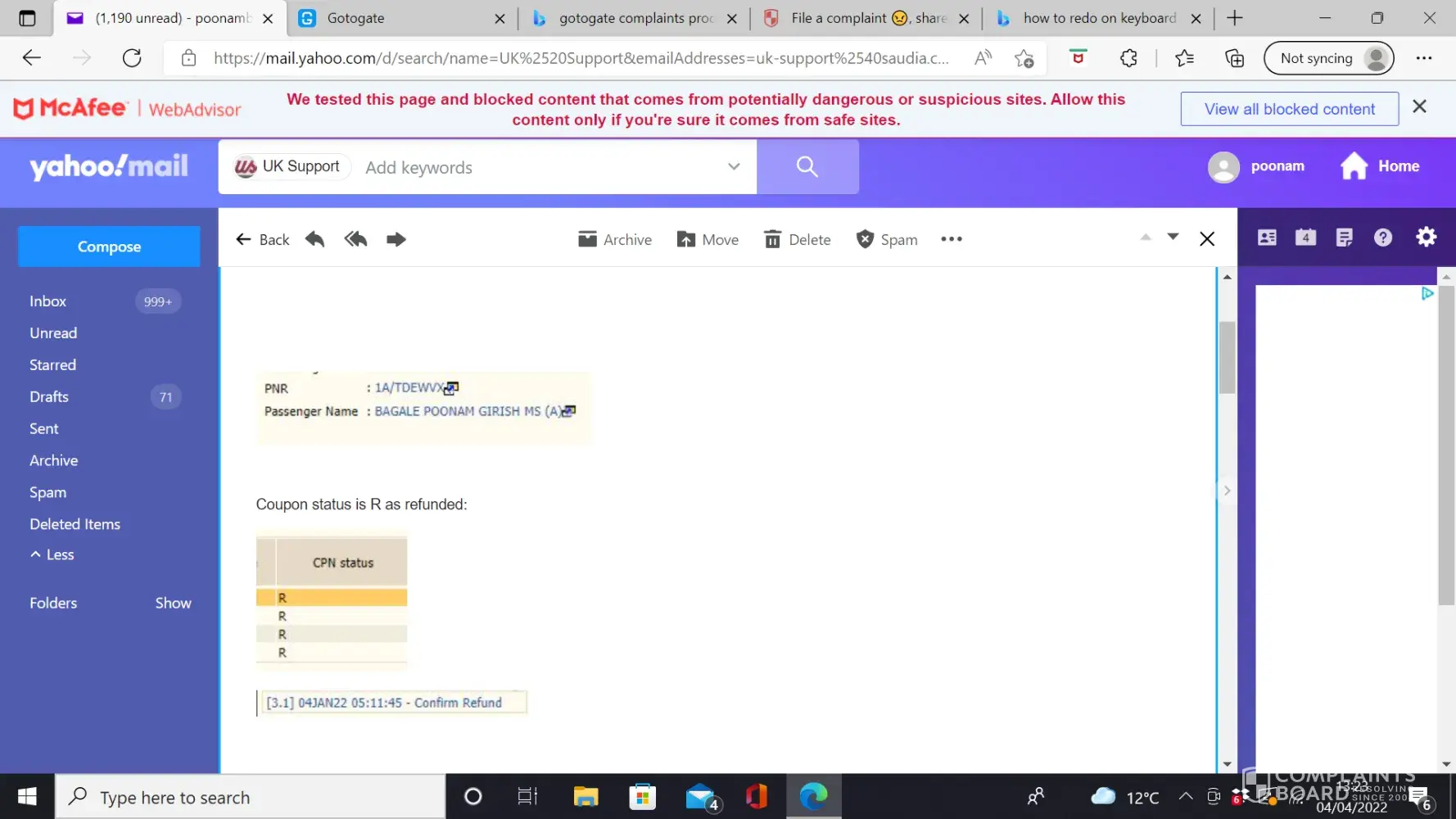Screen dimensions: 1456x819
Task: Go to the next email arrow
Action: [x=1173, y=238]
